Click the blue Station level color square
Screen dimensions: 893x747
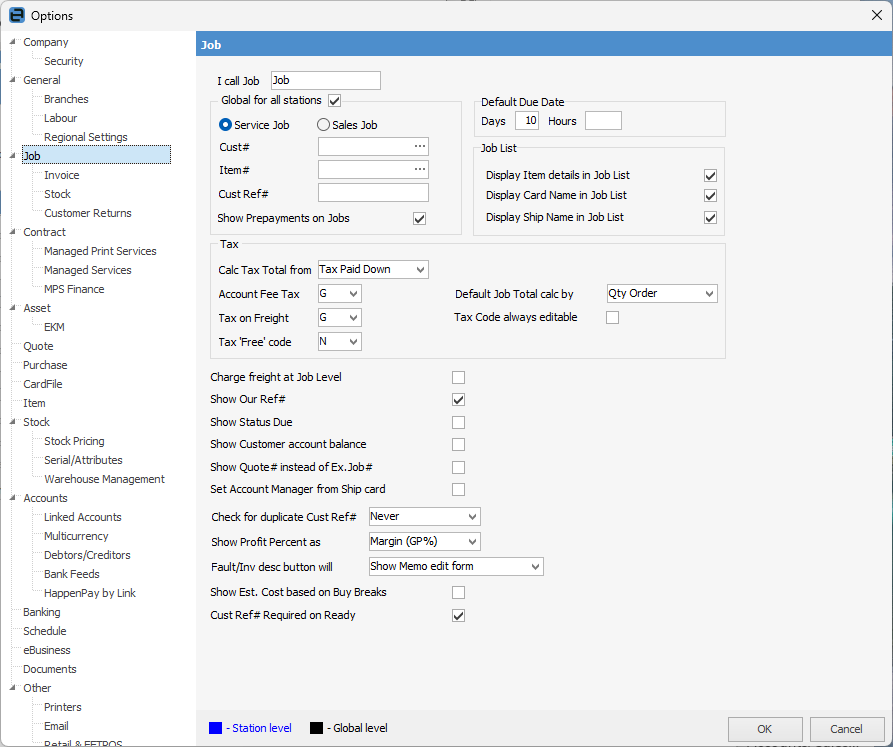click(216, 728)
